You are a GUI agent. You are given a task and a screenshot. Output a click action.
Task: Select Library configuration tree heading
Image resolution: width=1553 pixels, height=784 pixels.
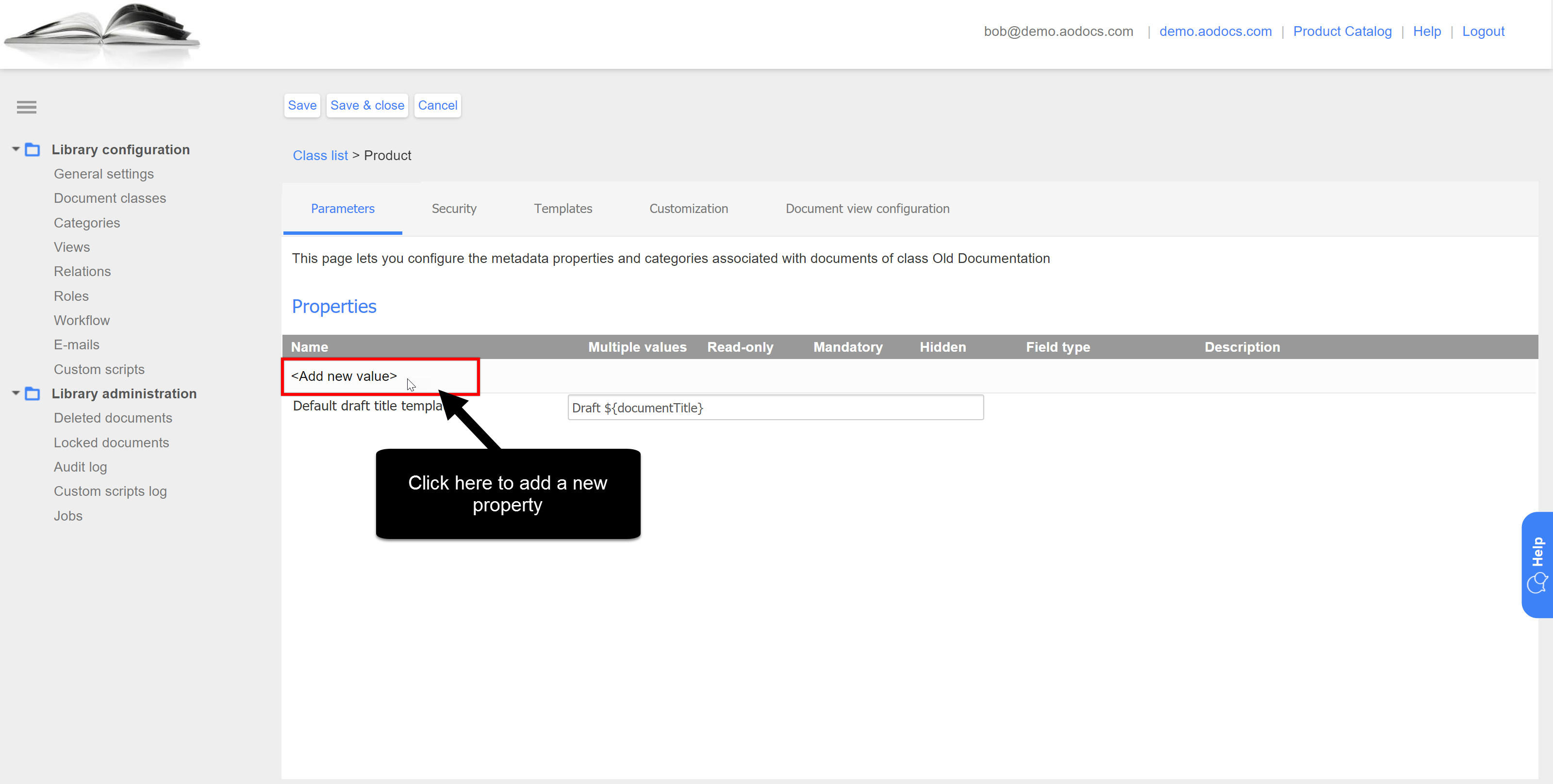(120, 149)
